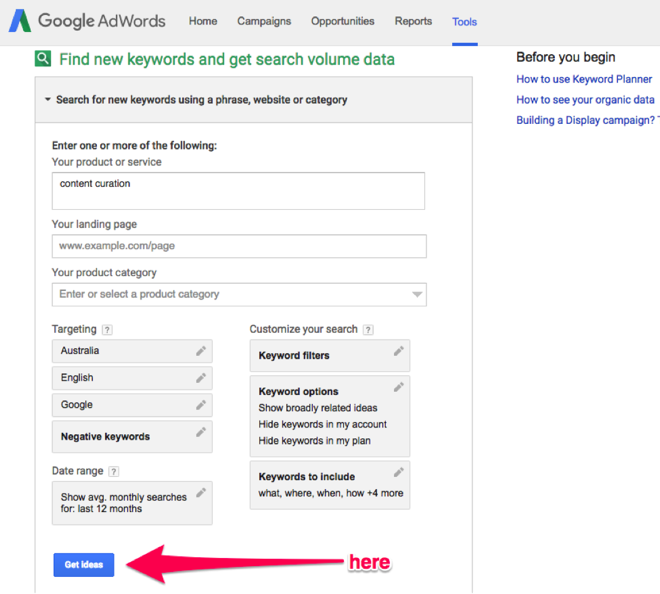This screenshot has width=660, height=594.
Task: Click the Negative keywords label
Action: 105,437
